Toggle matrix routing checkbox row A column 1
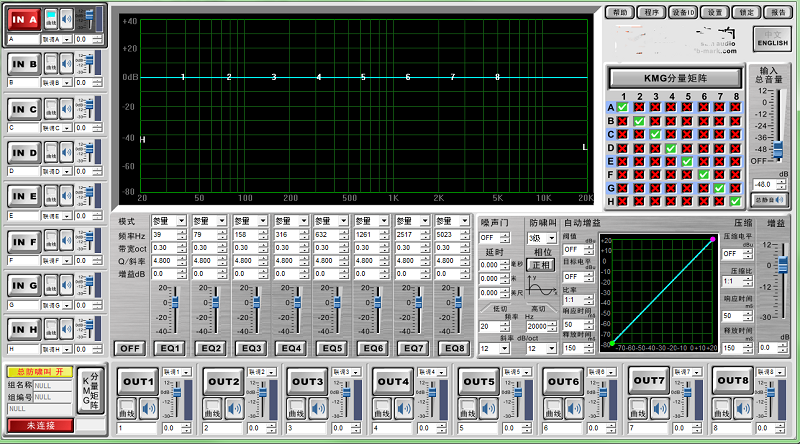Screen dimensions: 800x444 pos(623,107)
